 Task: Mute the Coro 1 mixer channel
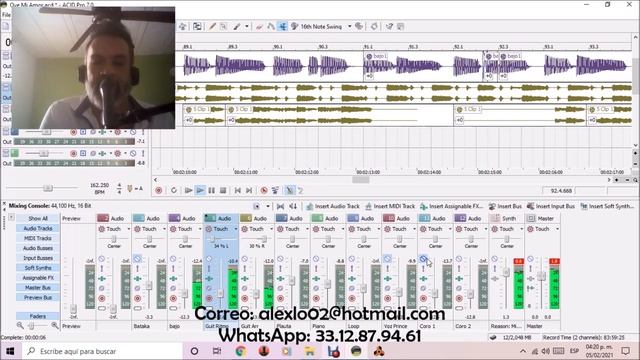tap(423, 259)
